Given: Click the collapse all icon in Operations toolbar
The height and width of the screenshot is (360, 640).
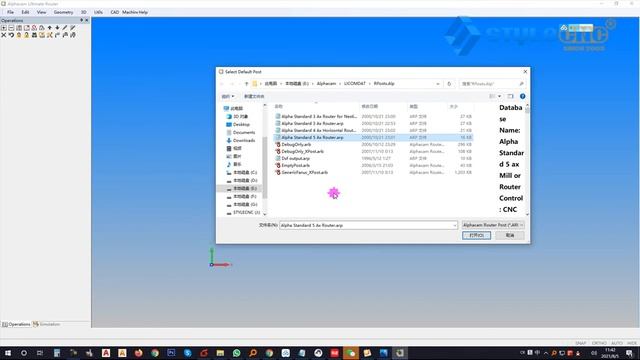Looking at the screenshot, I should 11,28.
